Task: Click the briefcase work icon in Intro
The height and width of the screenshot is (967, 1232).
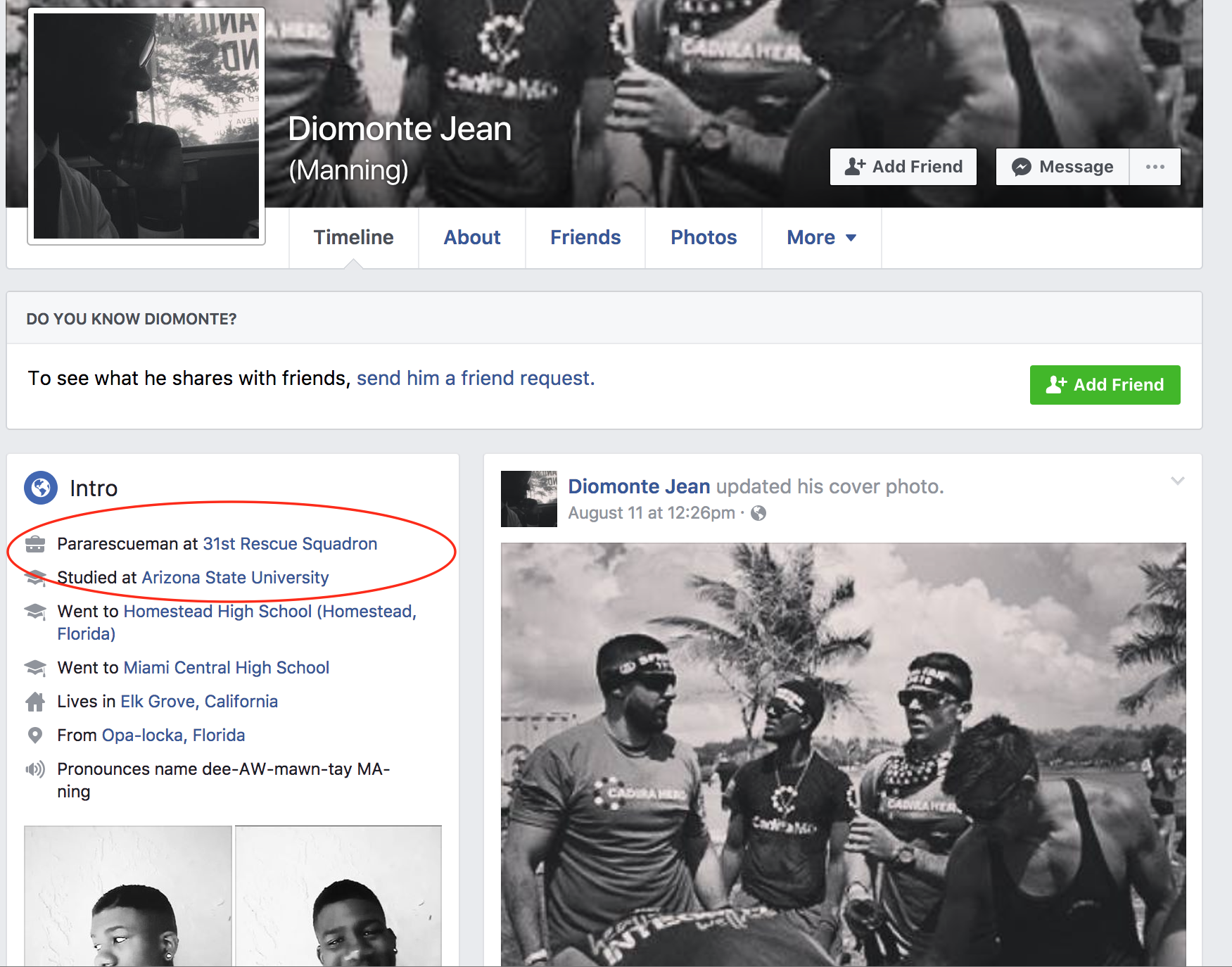Action: (x=35, y=544)
